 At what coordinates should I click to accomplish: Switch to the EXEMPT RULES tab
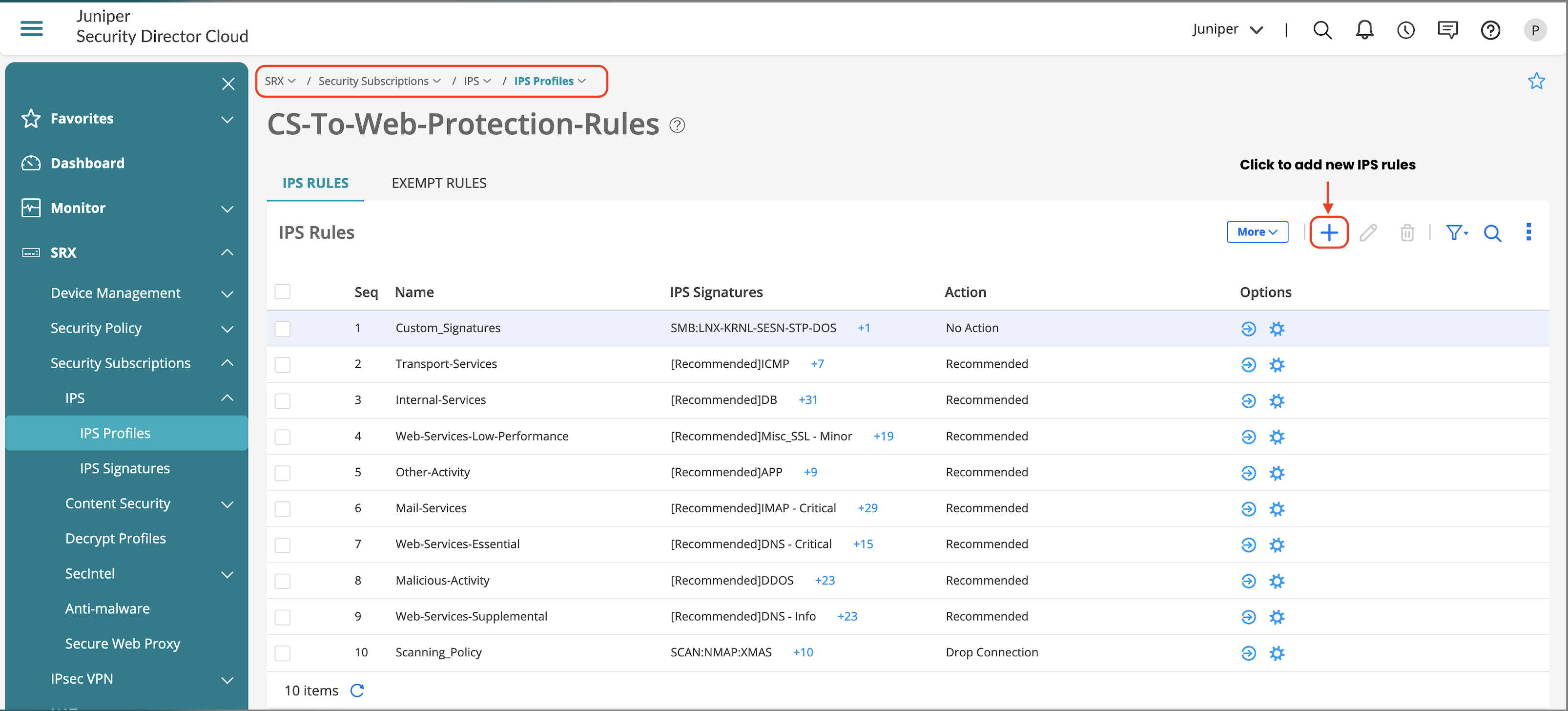coord(439,183)
